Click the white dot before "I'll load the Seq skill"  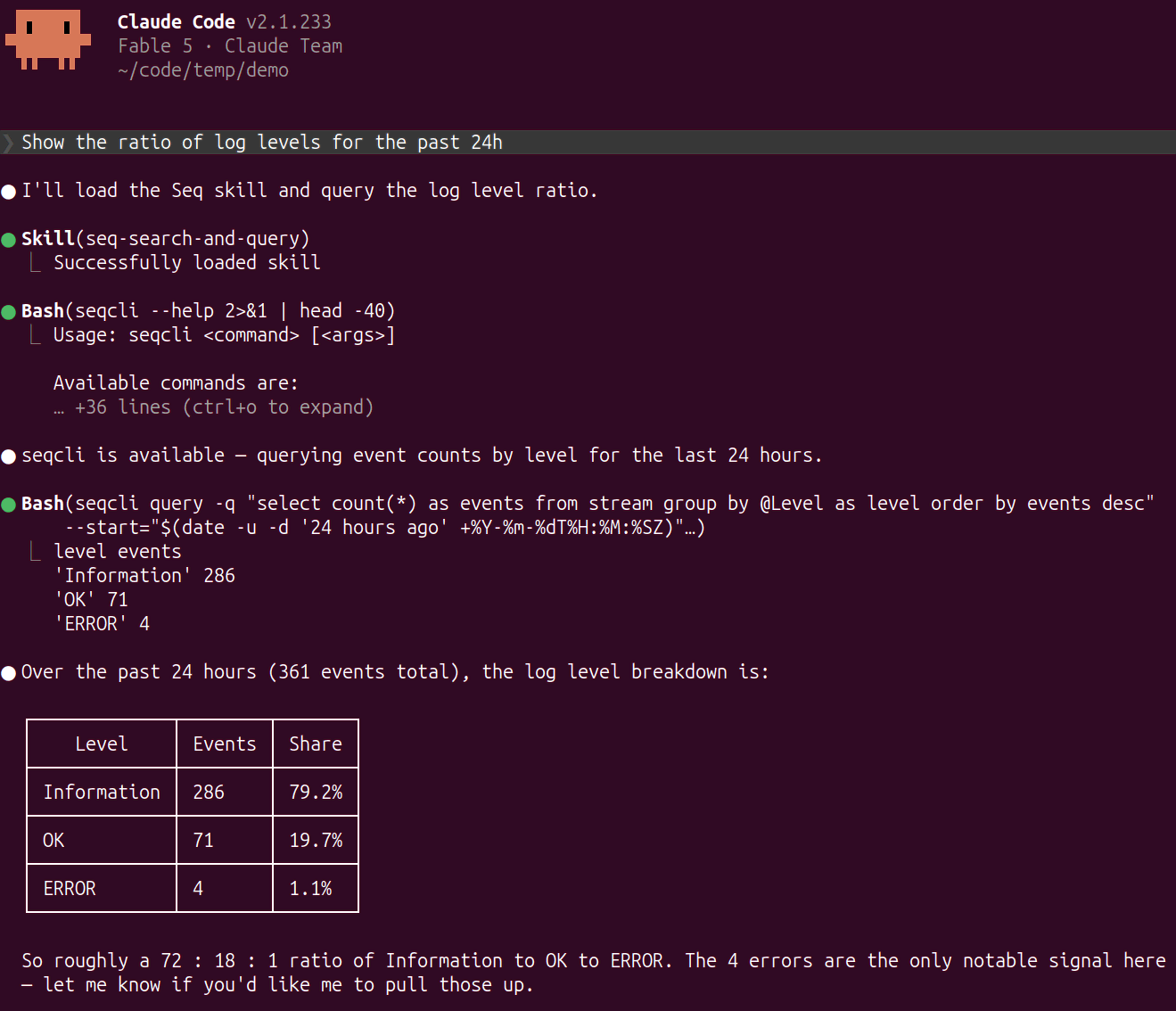pos(9,192)
